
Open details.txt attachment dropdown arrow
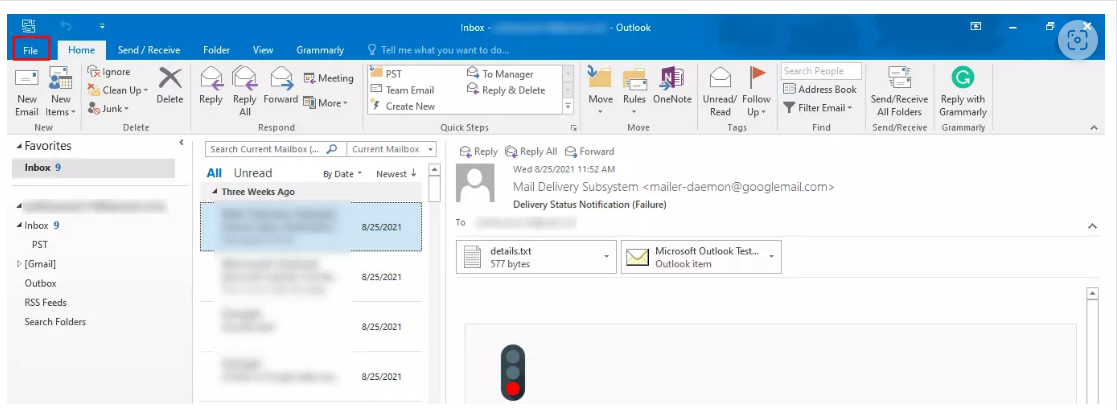[608, 257]
